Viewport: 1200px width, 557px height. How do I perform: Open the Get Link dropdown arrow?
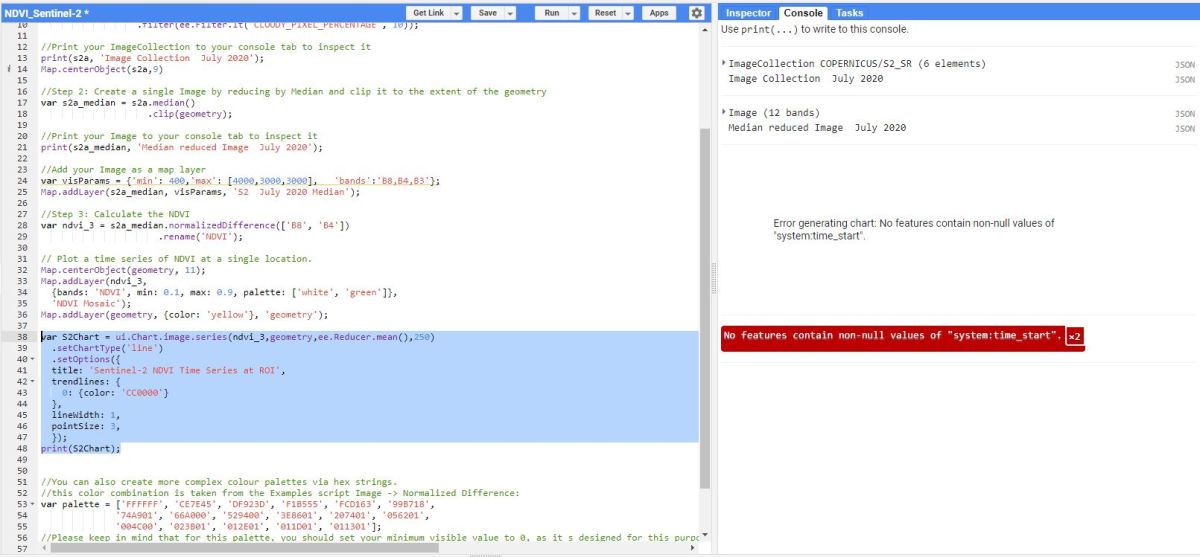coord(457,13)
